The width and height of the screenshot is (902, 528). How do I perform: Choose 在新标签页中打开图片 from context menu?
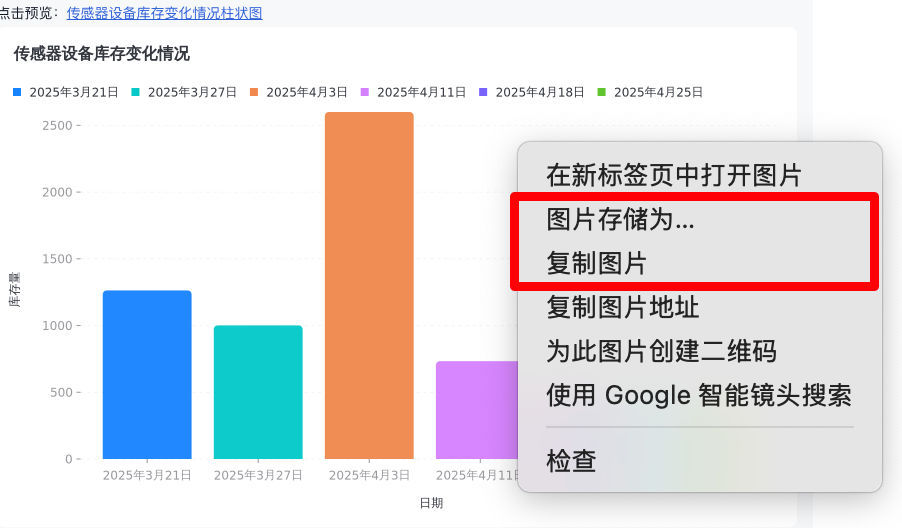pos(674,175)
